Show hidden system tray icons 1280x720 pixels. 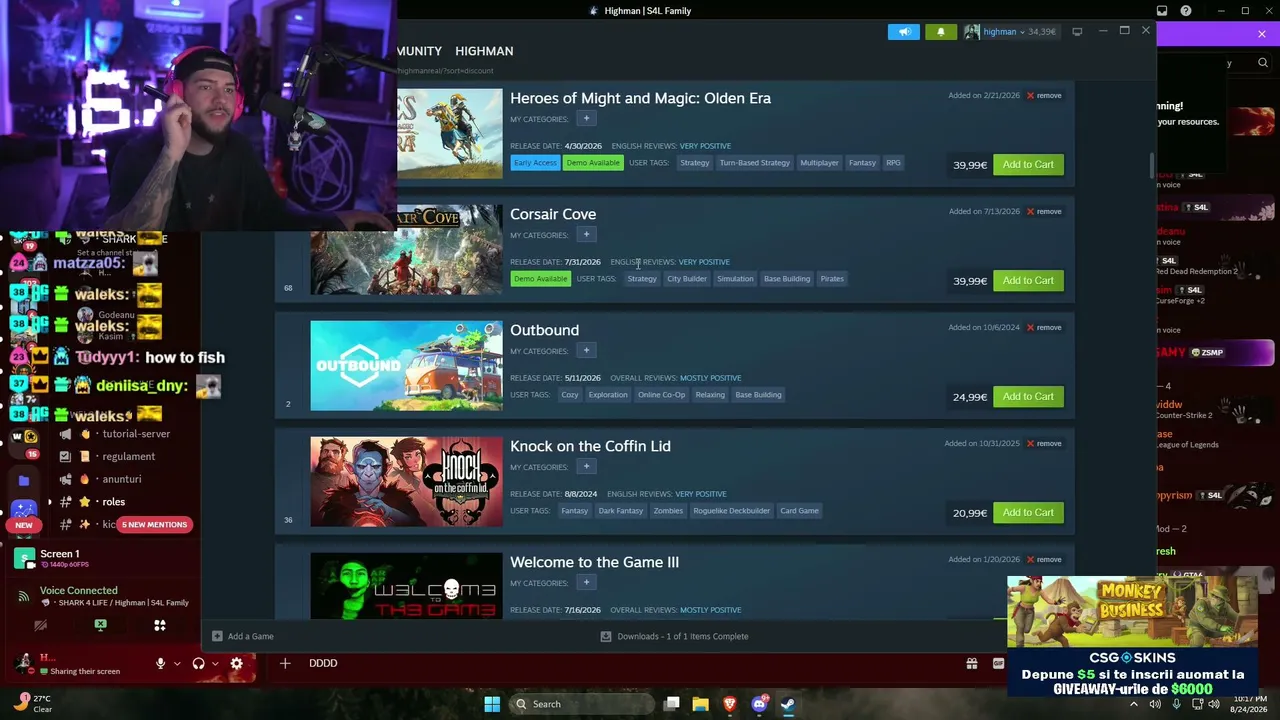(1133, 704)
